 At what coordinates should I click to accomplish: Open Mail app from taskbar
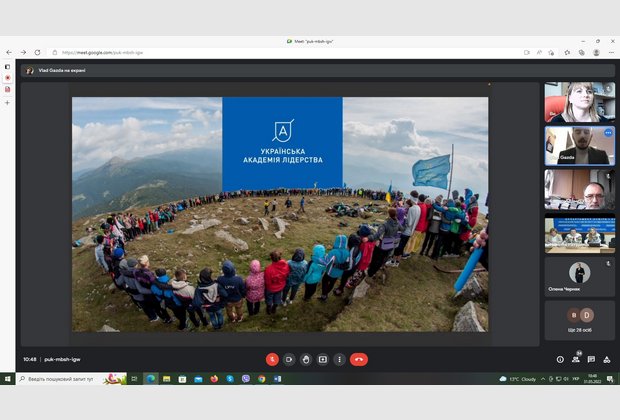click(198, 379)
